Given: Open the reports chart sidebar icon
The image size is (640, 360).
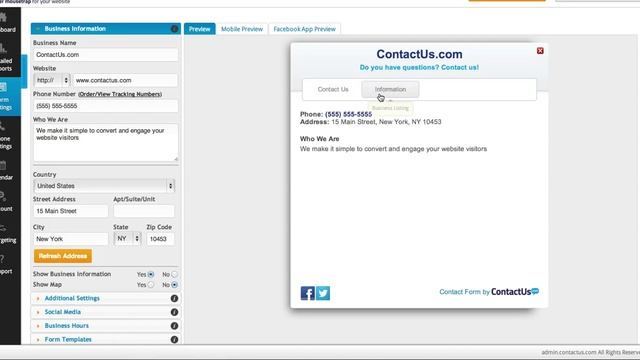Looking at the screenshot, I should pyautogui.click(x=3, y=48).
